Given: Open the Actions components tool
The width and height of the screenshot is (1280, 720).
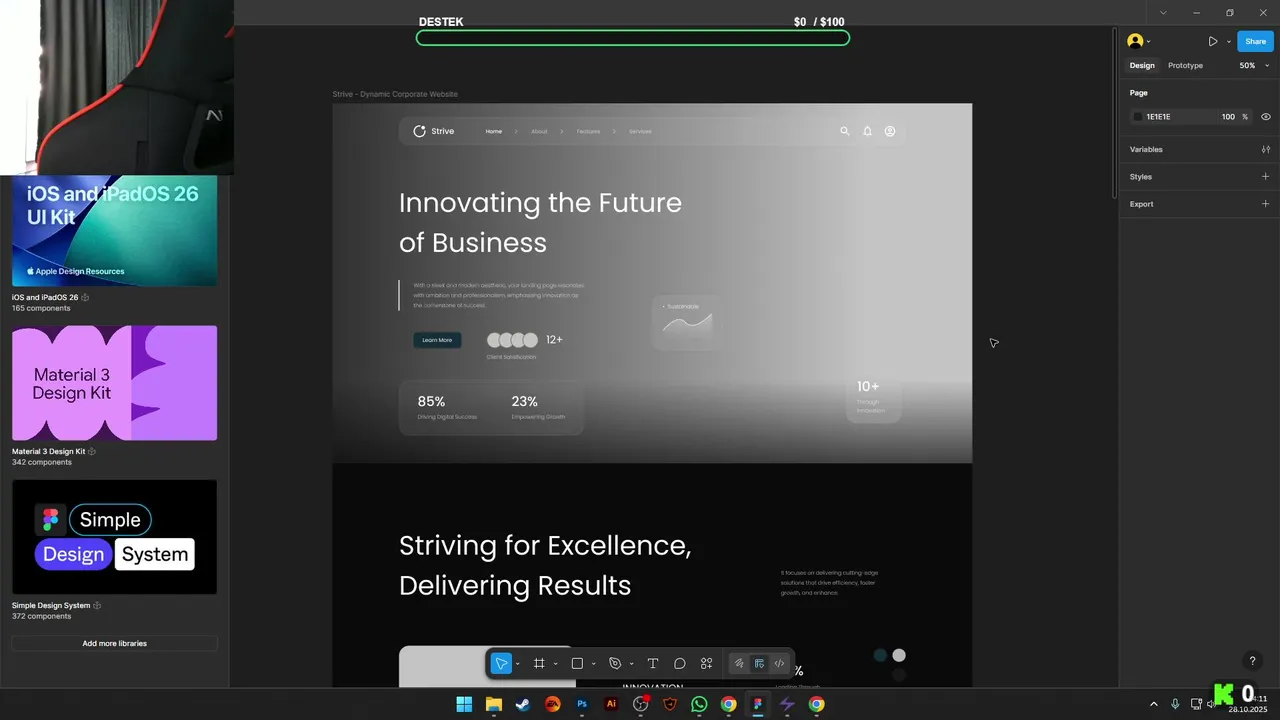Looking at the screenshot, I should [x=707, y=663].
